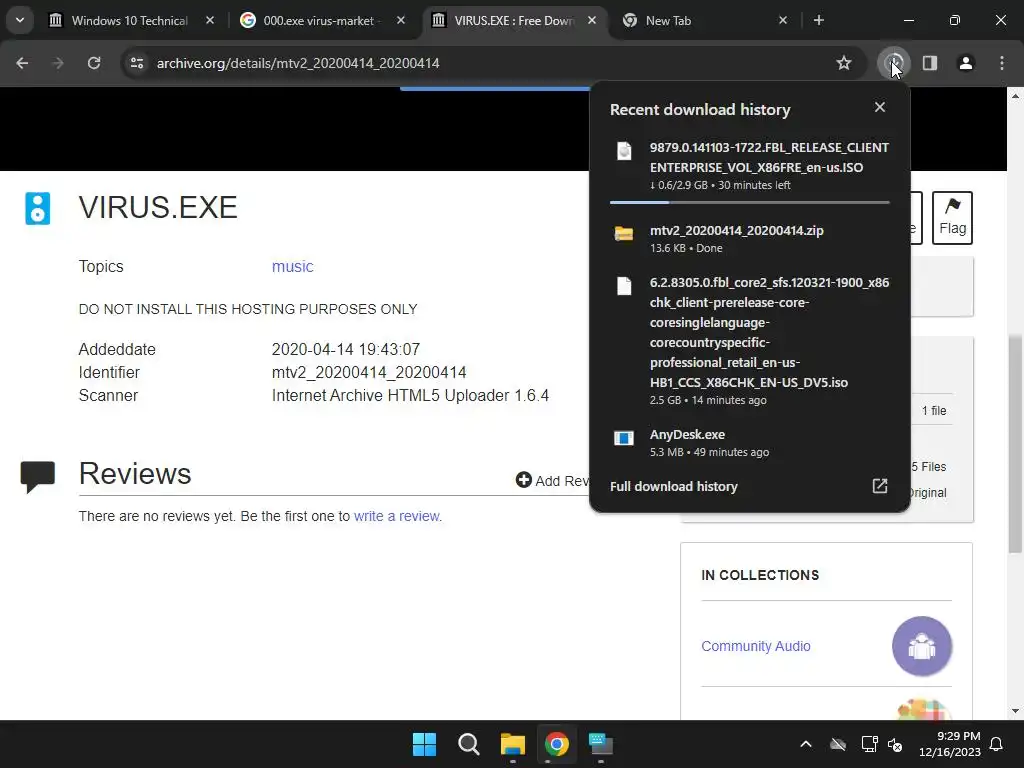Open the 6.2.8305.0.fbl_core2 iso download

pos(749,340)
